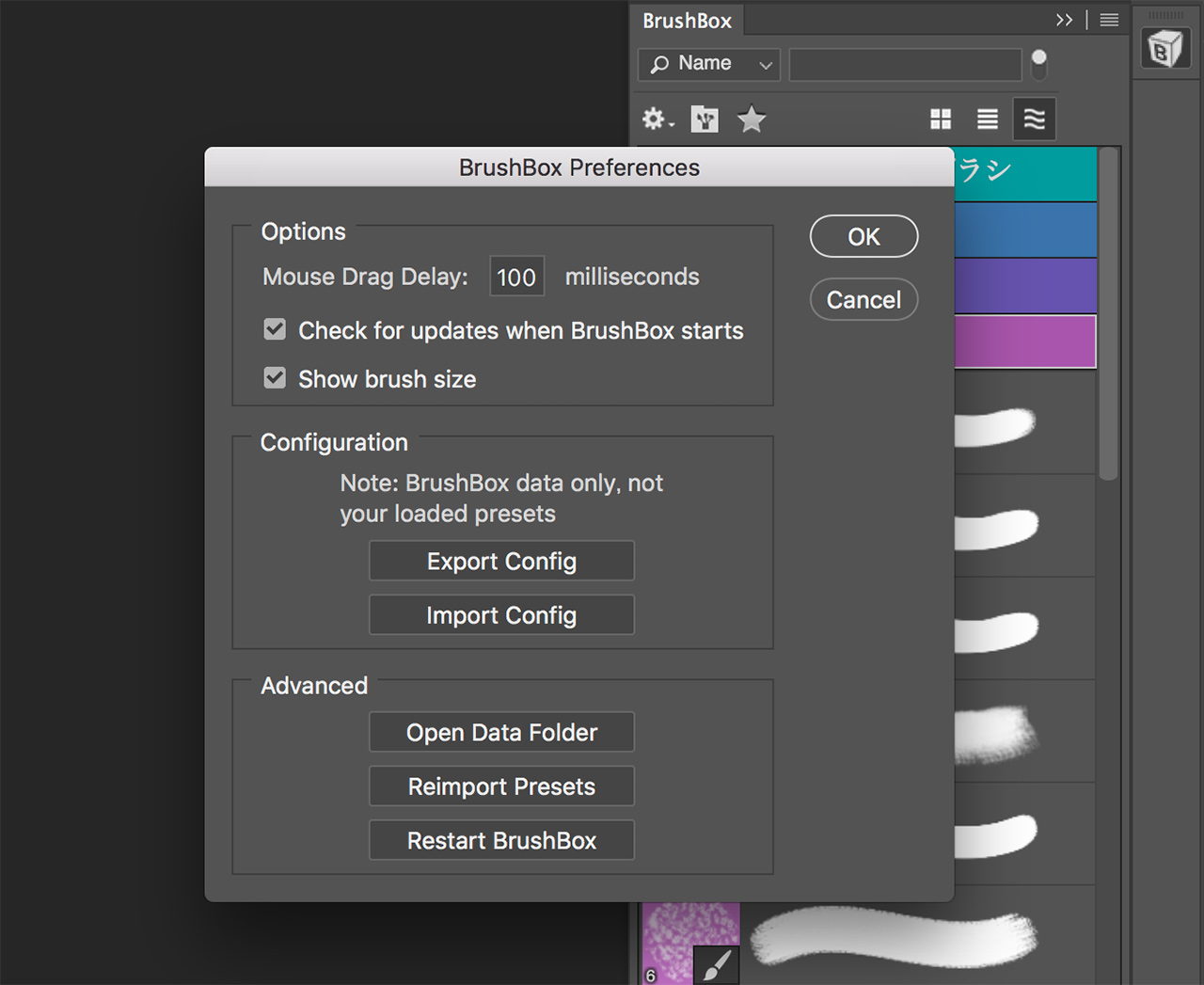Open the BrushBox gear settings menu
Viewport: 1204px width, 985px height.
tap(657, 119)
